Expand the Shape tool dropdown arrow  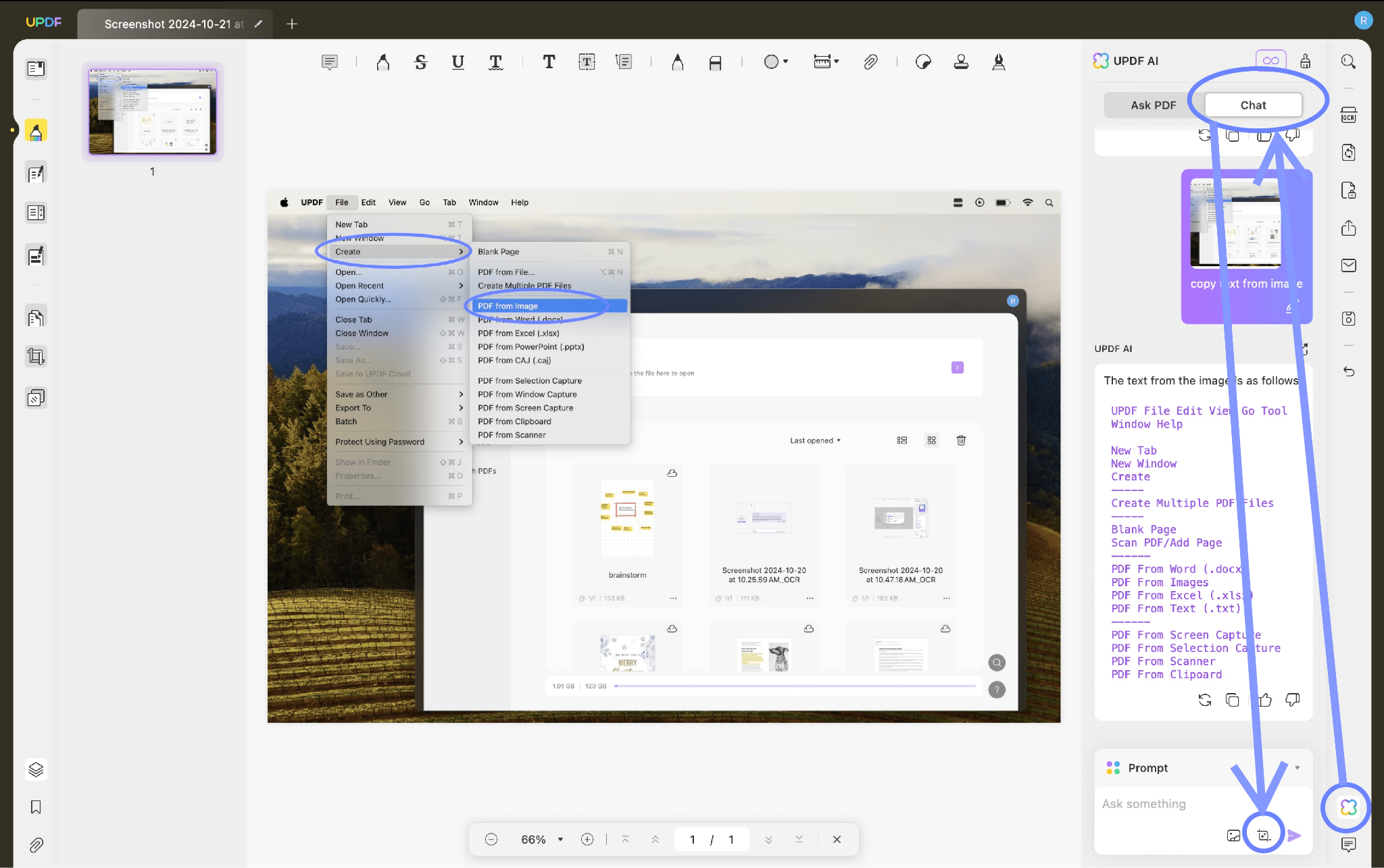786,62
